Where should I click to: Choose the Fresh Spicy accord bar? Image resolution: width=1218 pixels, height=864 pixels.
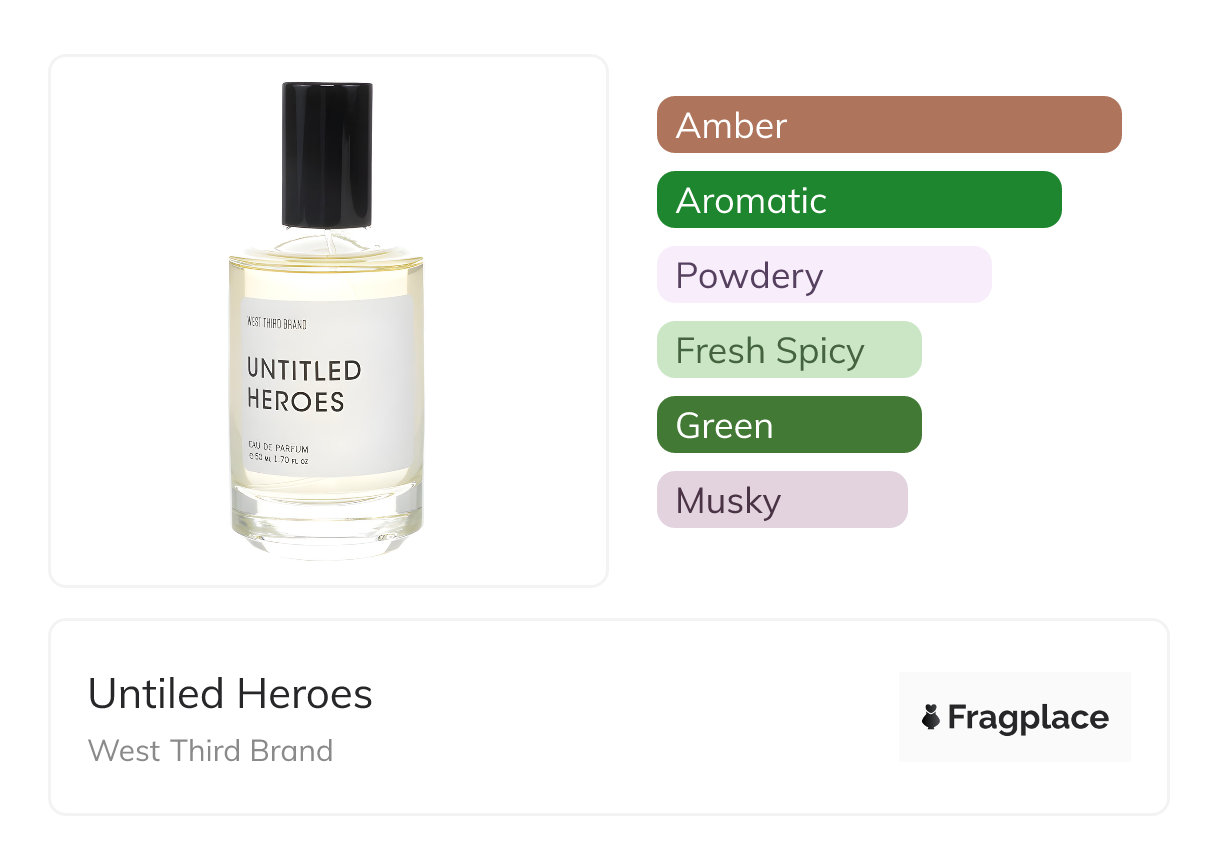click(788, 350)
